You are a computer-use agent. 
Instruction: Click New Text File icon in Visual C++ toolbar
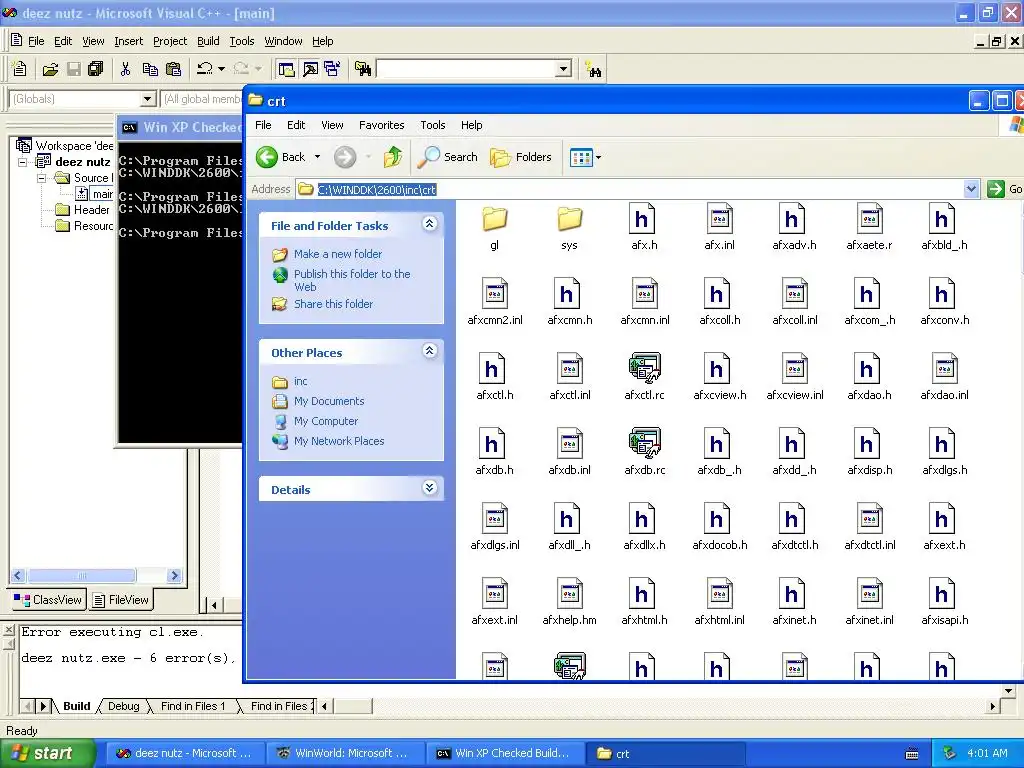click(x=20, y=69)
